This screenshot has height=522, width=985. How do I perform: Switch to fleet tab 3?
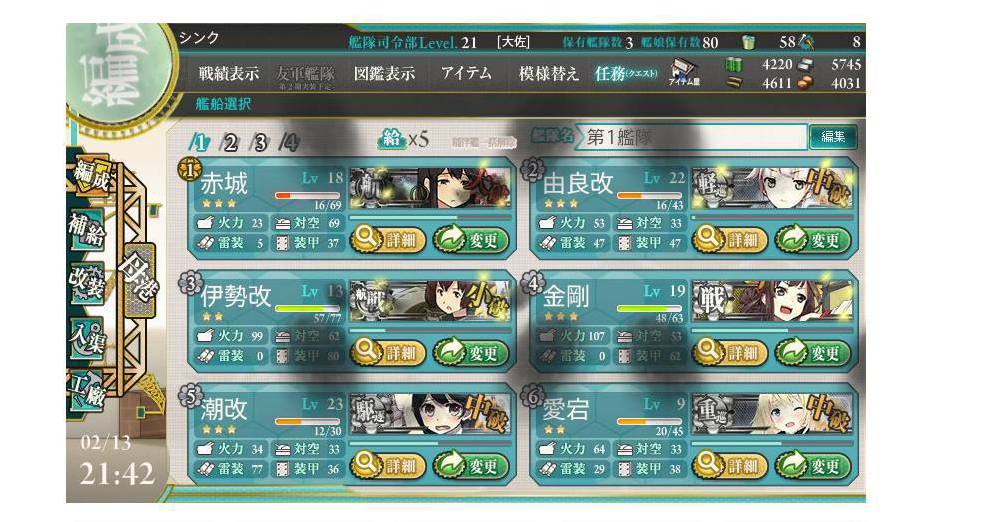(259, 143)
